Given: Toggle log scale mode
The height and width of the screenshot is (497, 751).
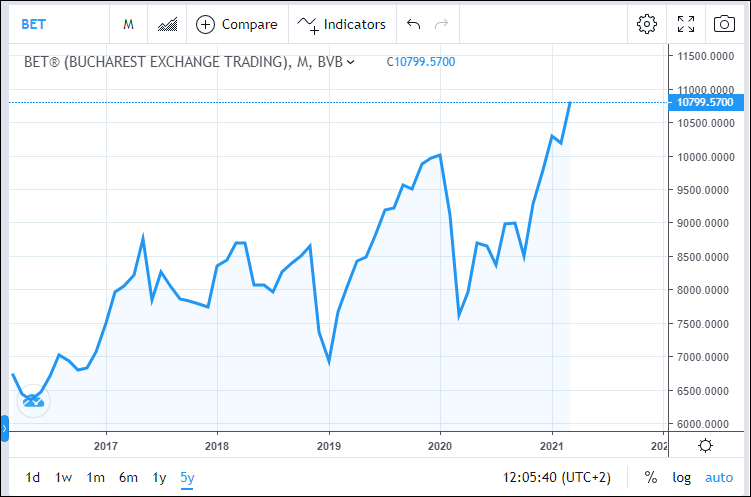Looking at the screenshot, I should [681, 477].
